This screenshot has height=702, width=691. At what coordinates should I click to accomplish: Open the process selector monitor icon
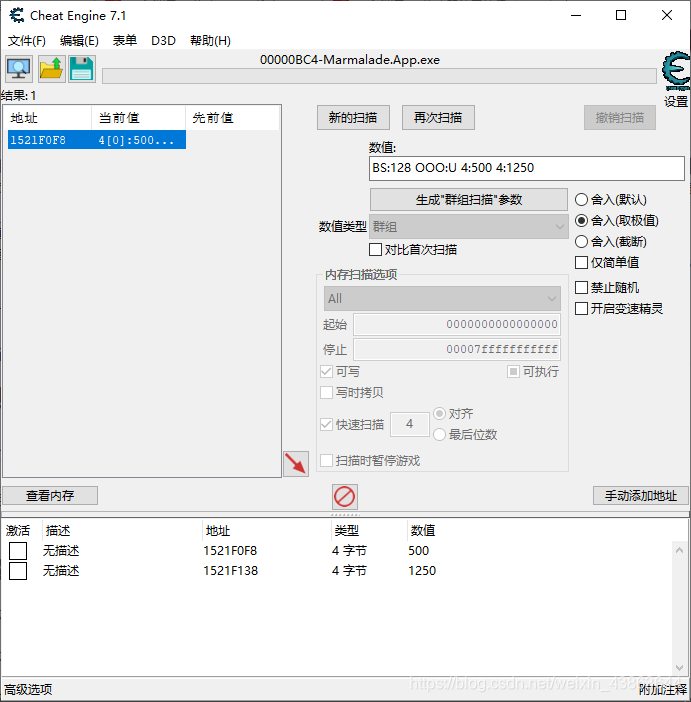19,69
